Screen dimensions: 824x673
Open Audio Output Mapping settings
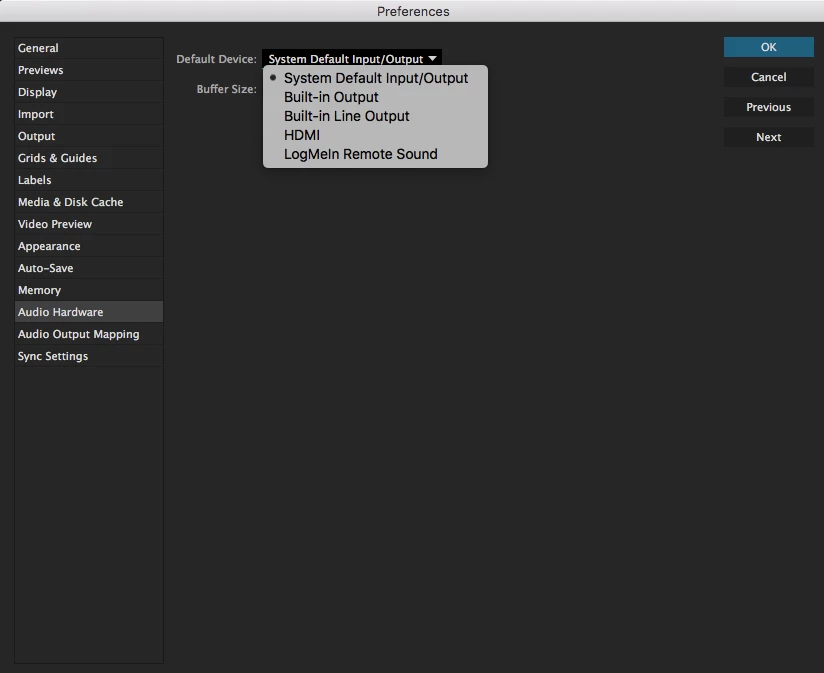coord(89,334)
